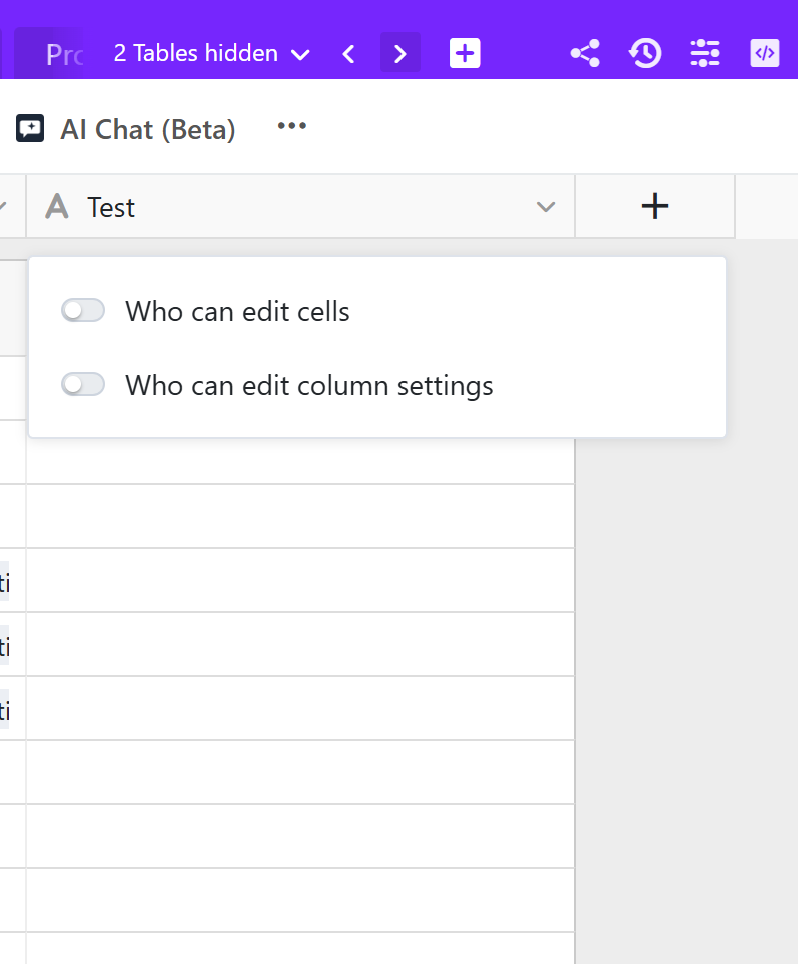Go to previous table with left arrow
Viewport: 798px width, 964px height.
point(348,54)
